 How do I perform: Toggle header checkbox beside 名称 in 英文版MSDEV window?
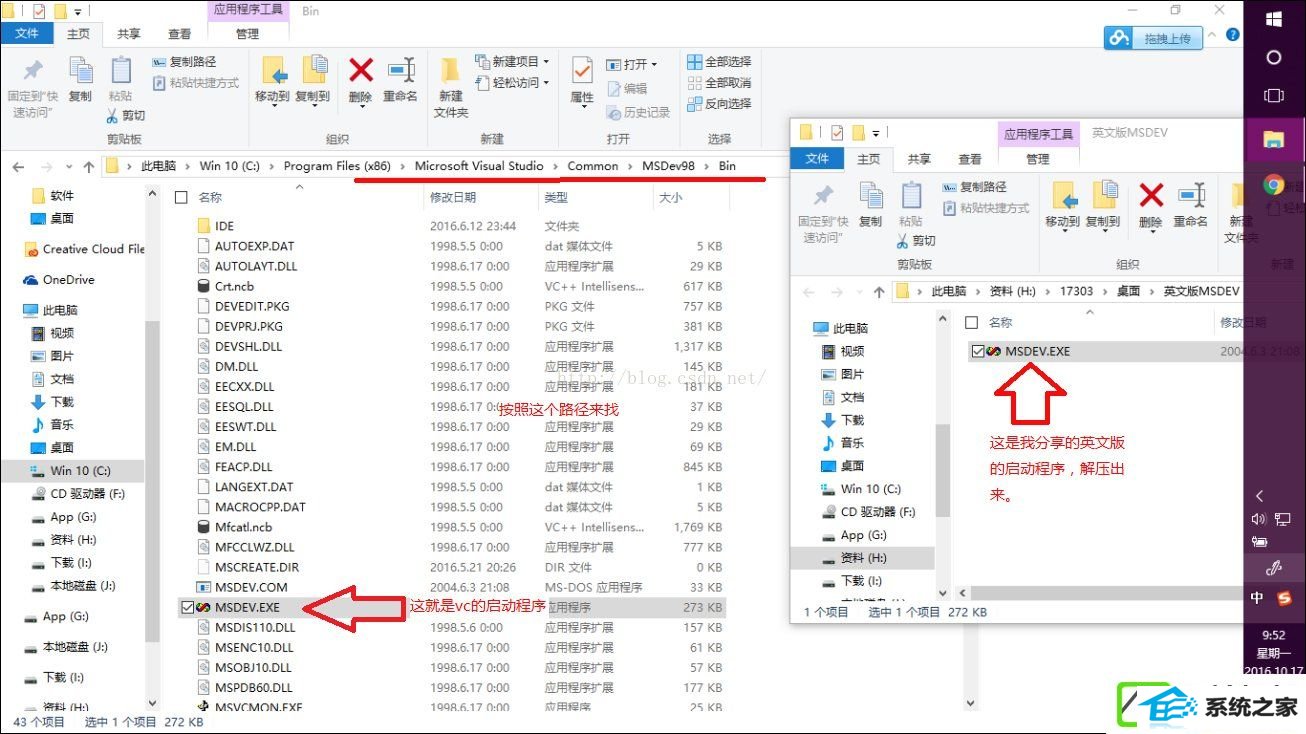pos(971,323)
